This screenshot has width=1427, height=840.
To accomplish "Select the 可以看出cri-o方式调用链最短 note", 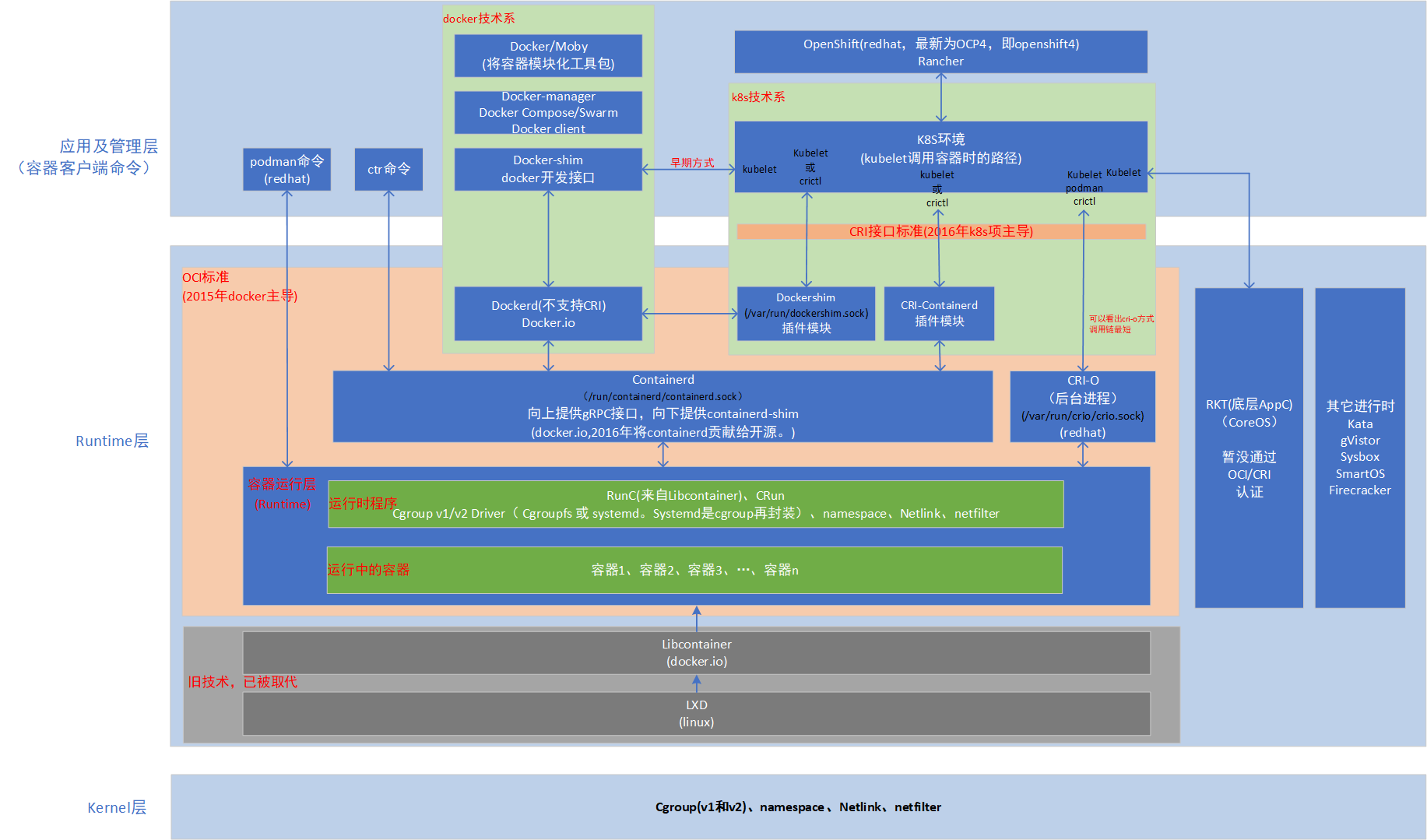I will (1121, 324).
